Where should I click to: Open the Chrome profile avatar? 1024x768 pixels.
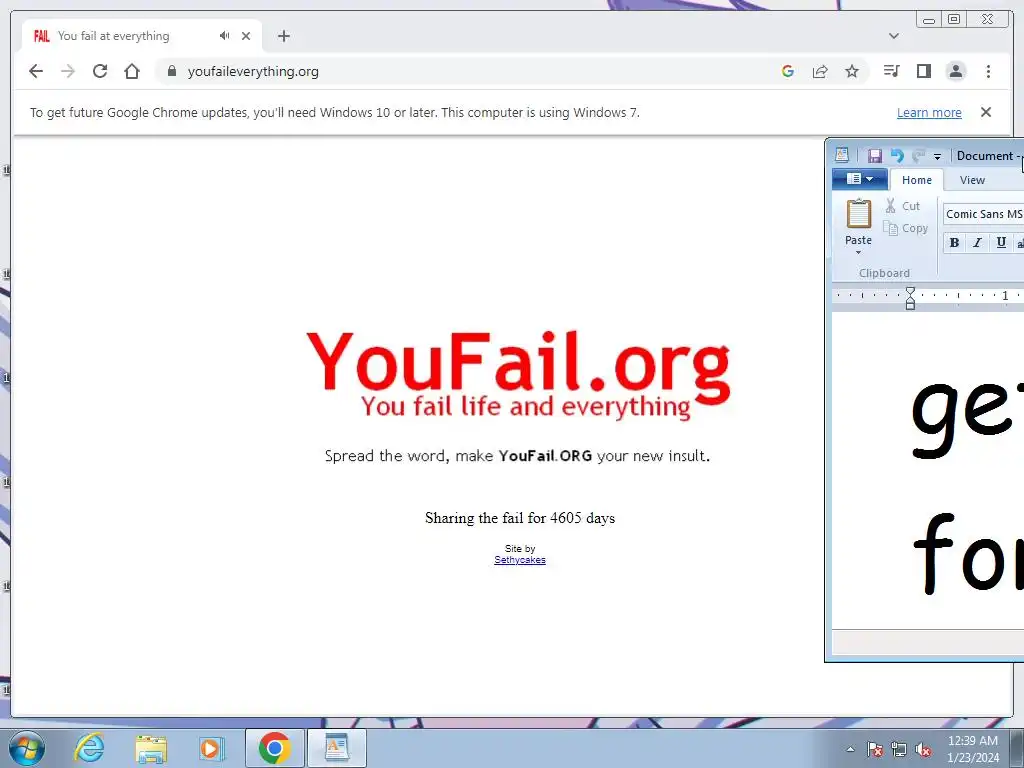(x=955, y=71)
